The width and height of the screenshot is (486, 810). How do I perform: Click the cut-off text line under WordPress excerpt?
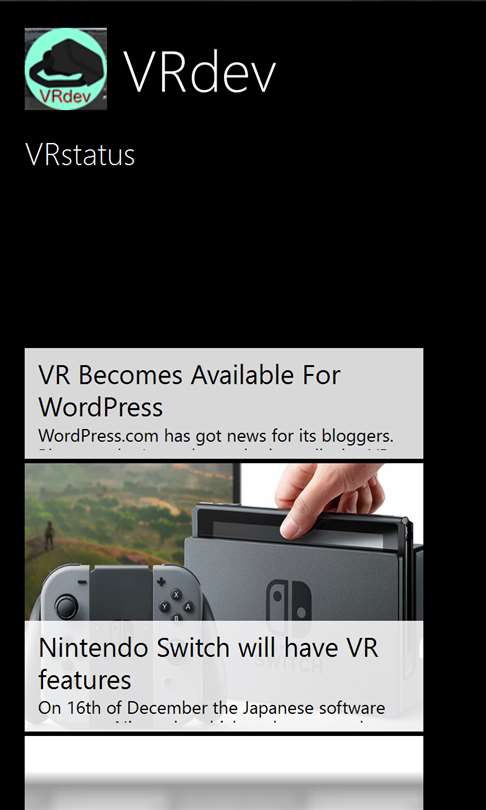coord(216,450)
